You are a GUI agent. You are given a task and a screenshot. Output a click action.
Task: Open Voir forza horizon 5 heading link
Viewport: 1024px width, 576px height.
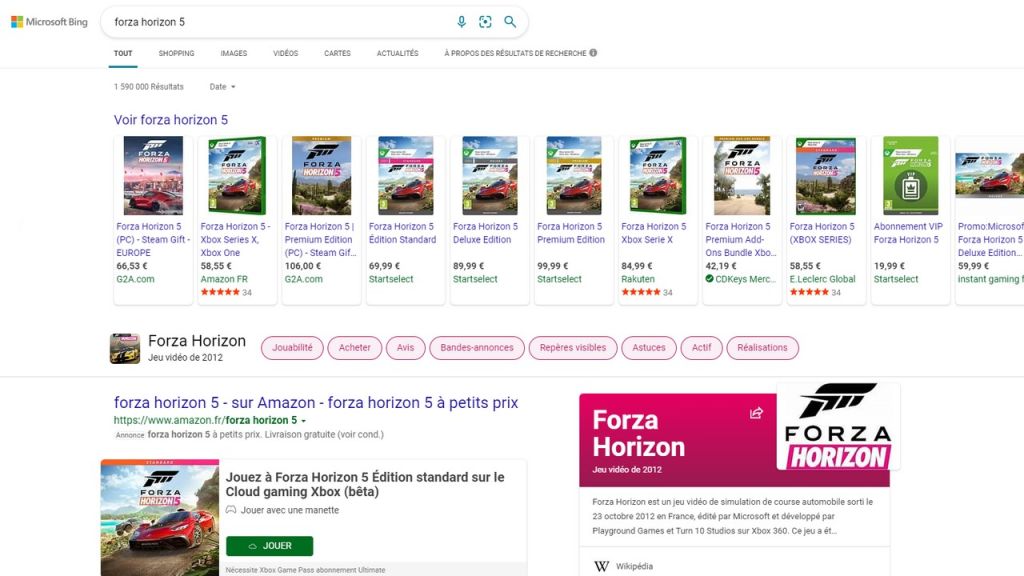pyautogui.click(x=170, y=120)
